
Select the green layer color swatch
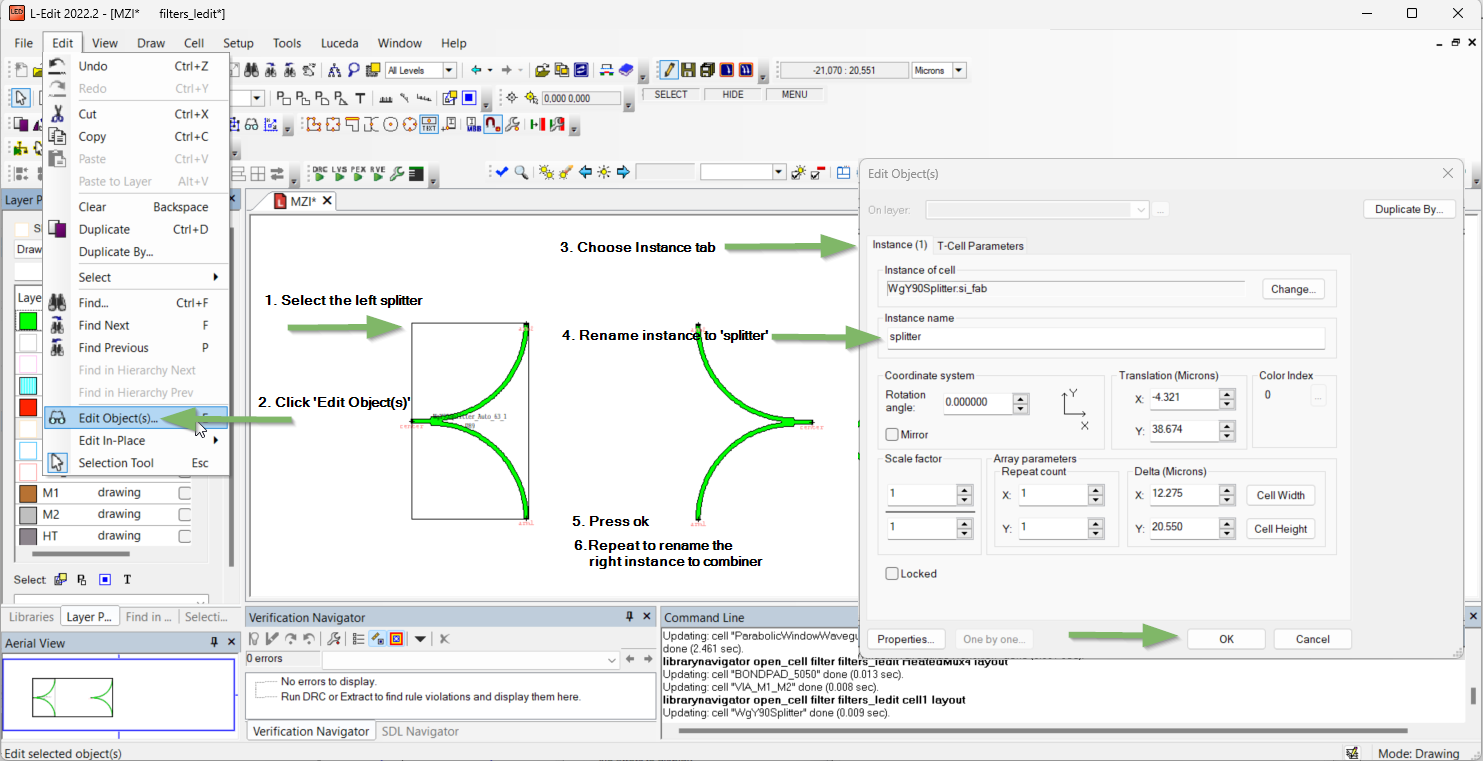tap(28, 321)
